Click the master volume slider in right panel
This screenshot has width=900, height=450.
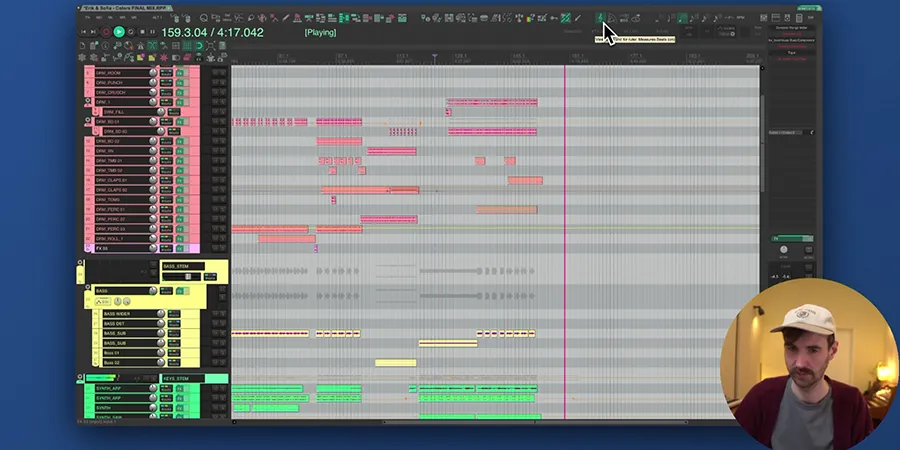tap(792, 238)
